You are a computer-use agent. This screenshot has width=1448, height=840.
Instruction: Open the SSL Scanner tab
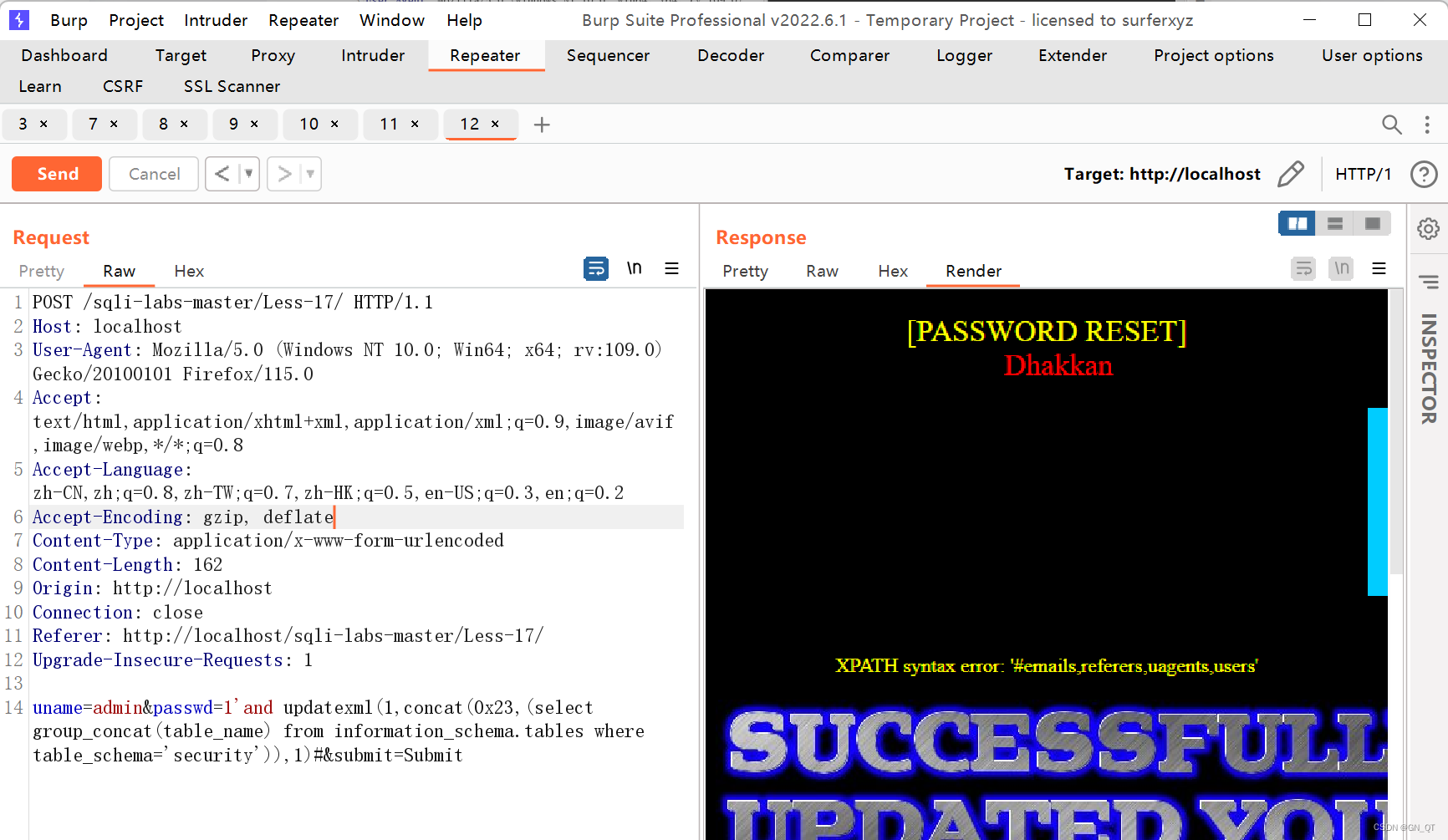[x=232, y=86]
